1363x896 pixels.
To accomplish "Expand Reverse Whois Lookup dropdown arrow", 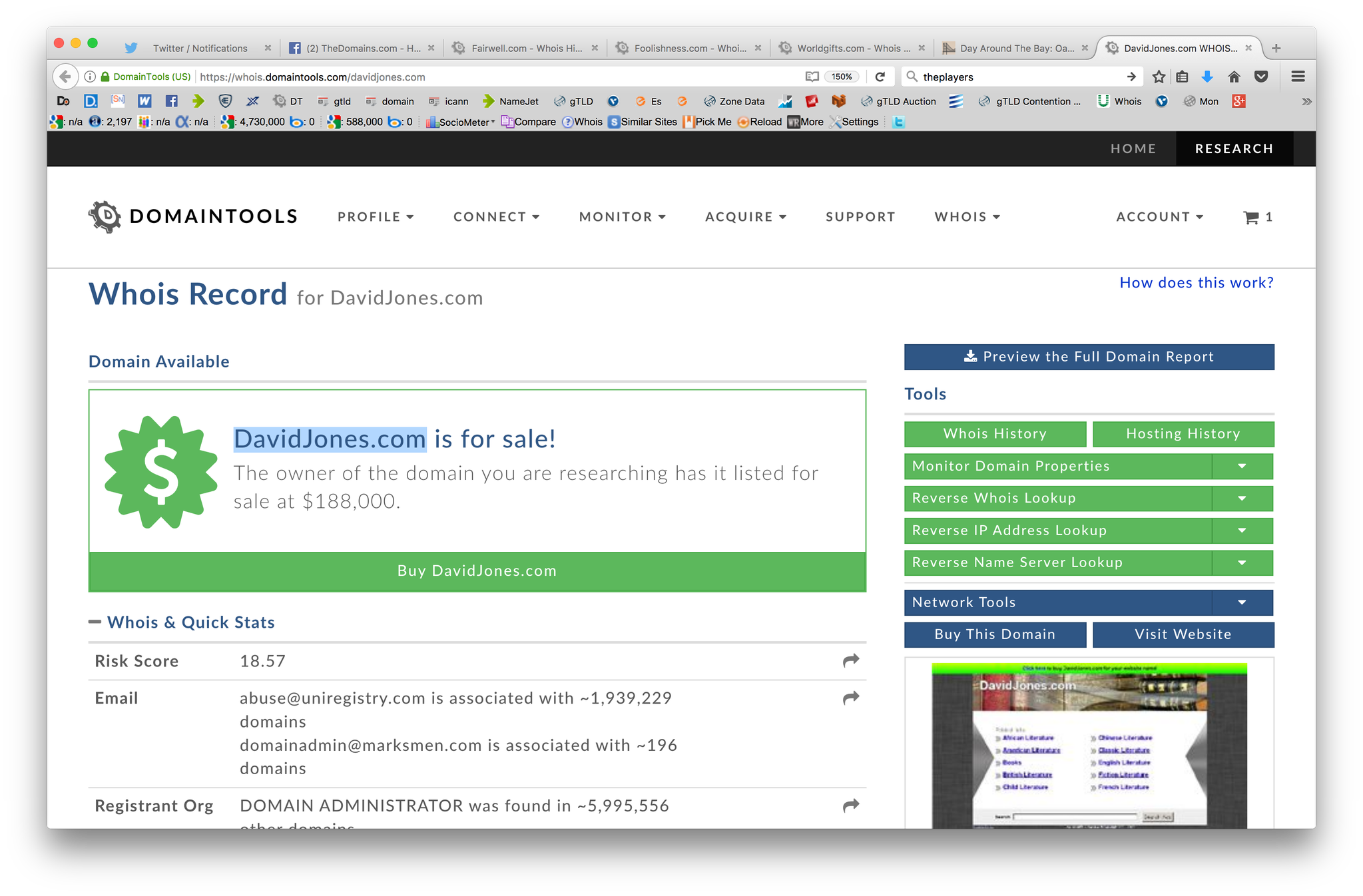I will coord(1241,498).
